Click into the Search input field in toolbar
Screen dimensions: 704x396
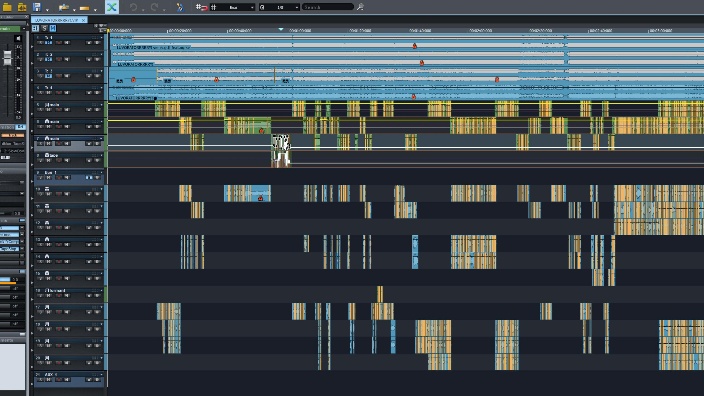[x=328, y=7]
